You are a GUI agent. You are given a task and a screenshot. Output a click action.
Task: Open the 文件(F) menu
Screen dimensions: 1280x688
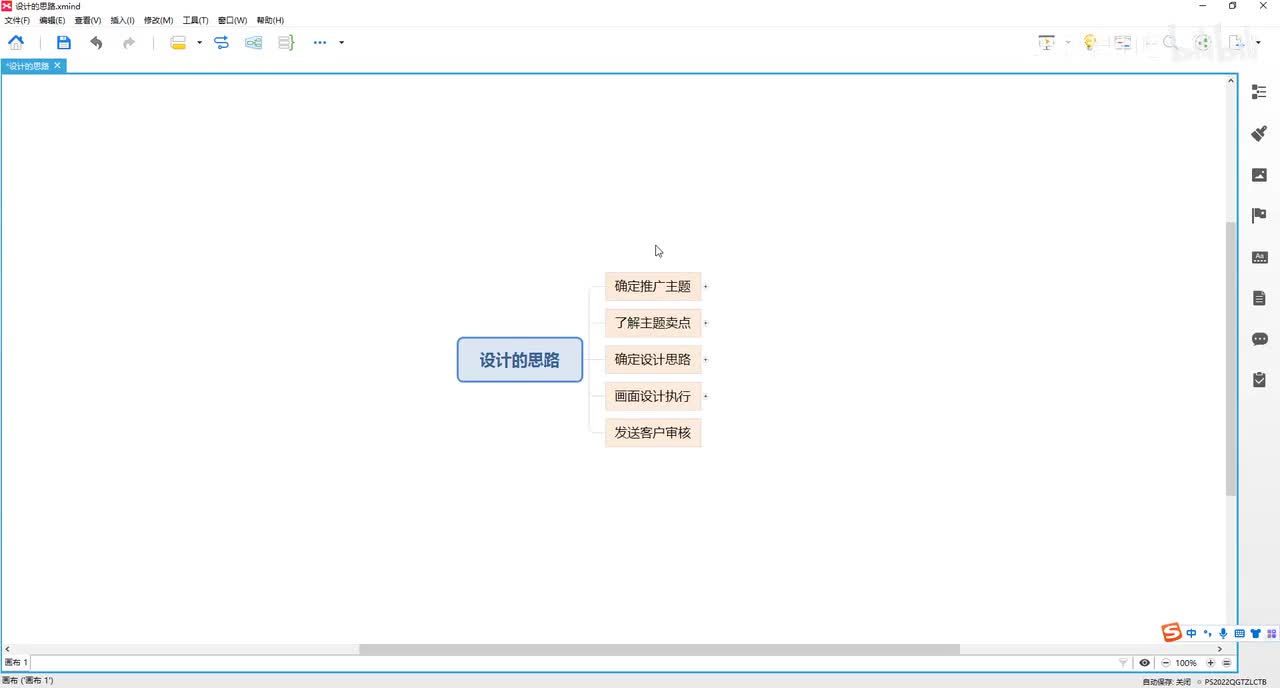tap(17, 20)
